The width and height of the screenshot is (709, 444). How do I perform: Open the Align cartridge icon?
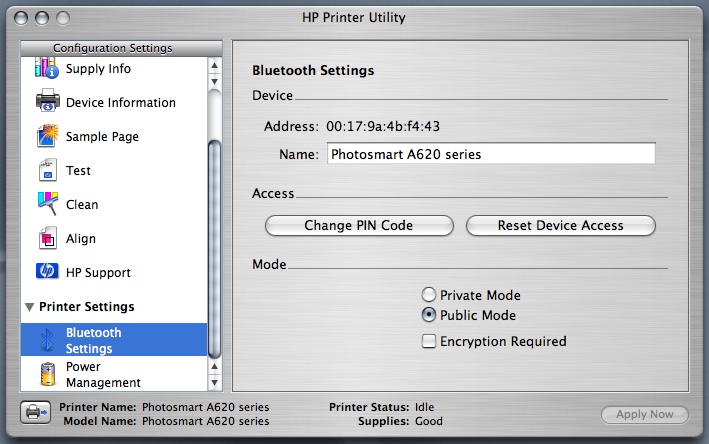point(47,238)
